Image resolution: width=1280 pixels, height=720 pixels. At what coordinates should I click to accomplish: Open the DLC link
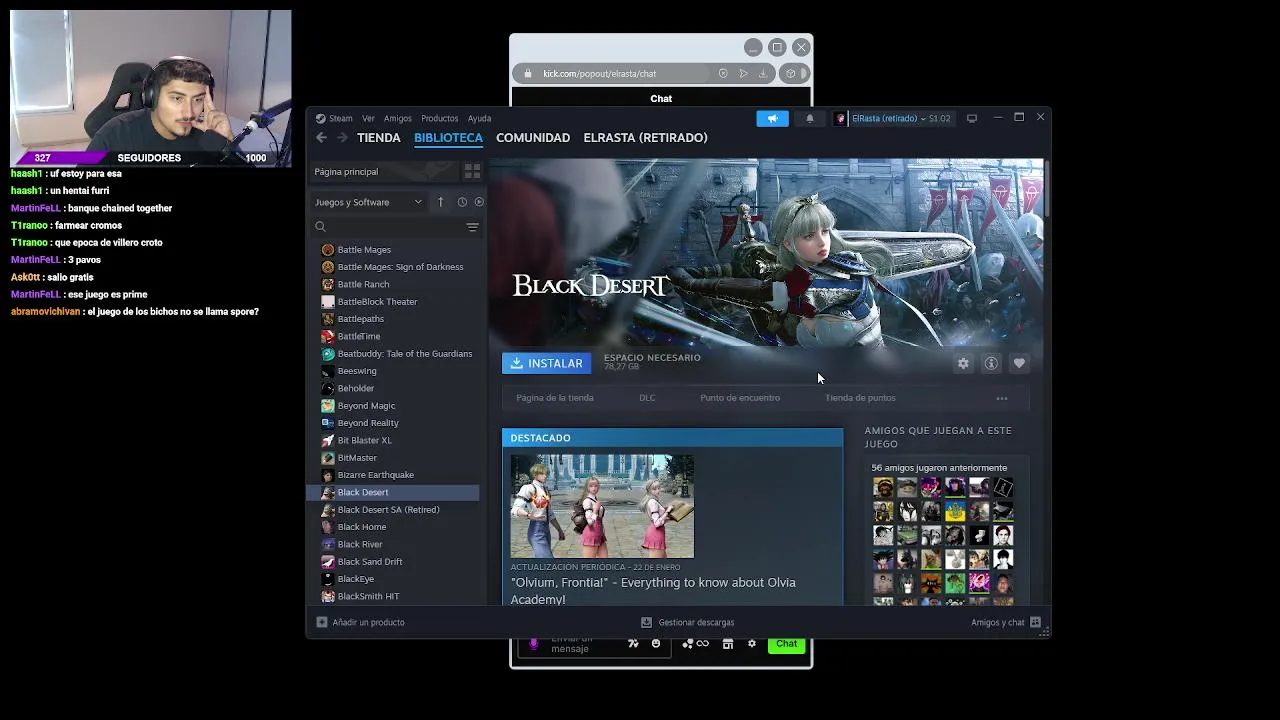click(647, 398)
